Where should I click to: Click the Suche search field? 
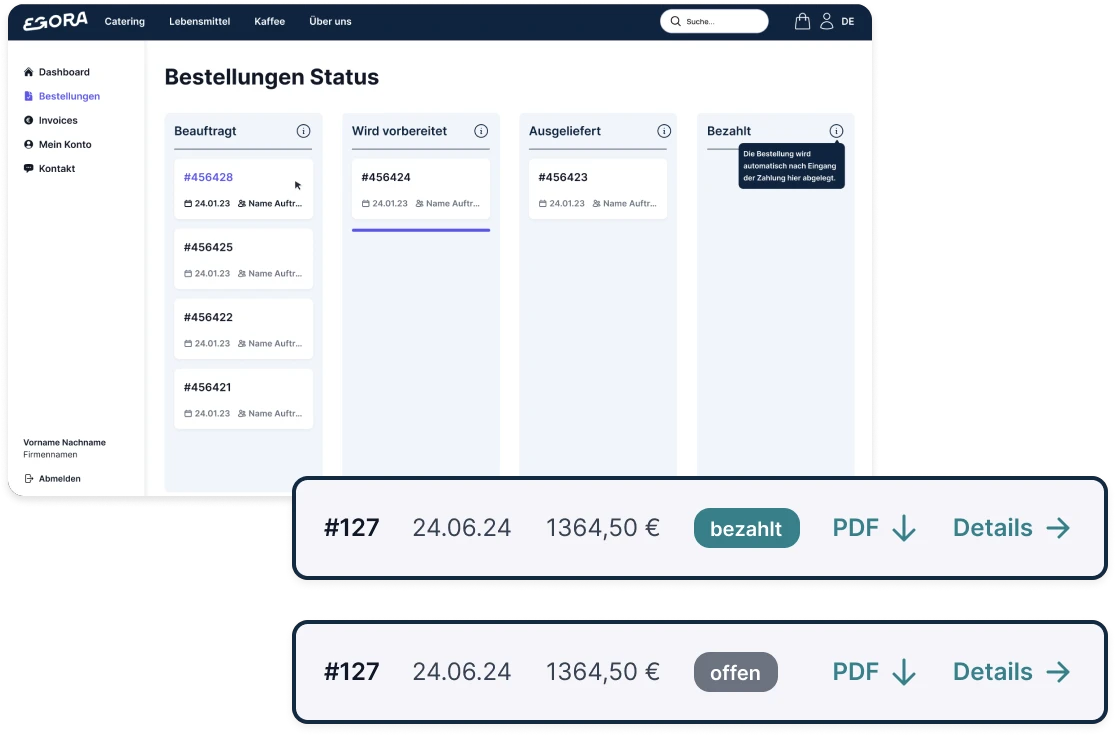720,21
